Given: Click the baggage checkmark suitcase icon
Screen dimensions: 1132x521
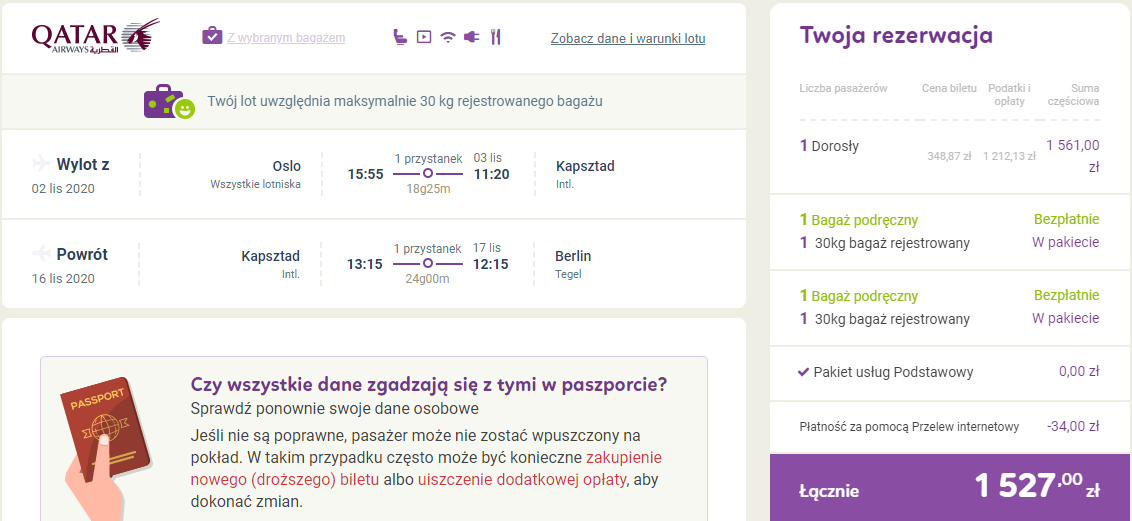Looking at the screenshot, I should pyautogui.click(x=212, y=35).
